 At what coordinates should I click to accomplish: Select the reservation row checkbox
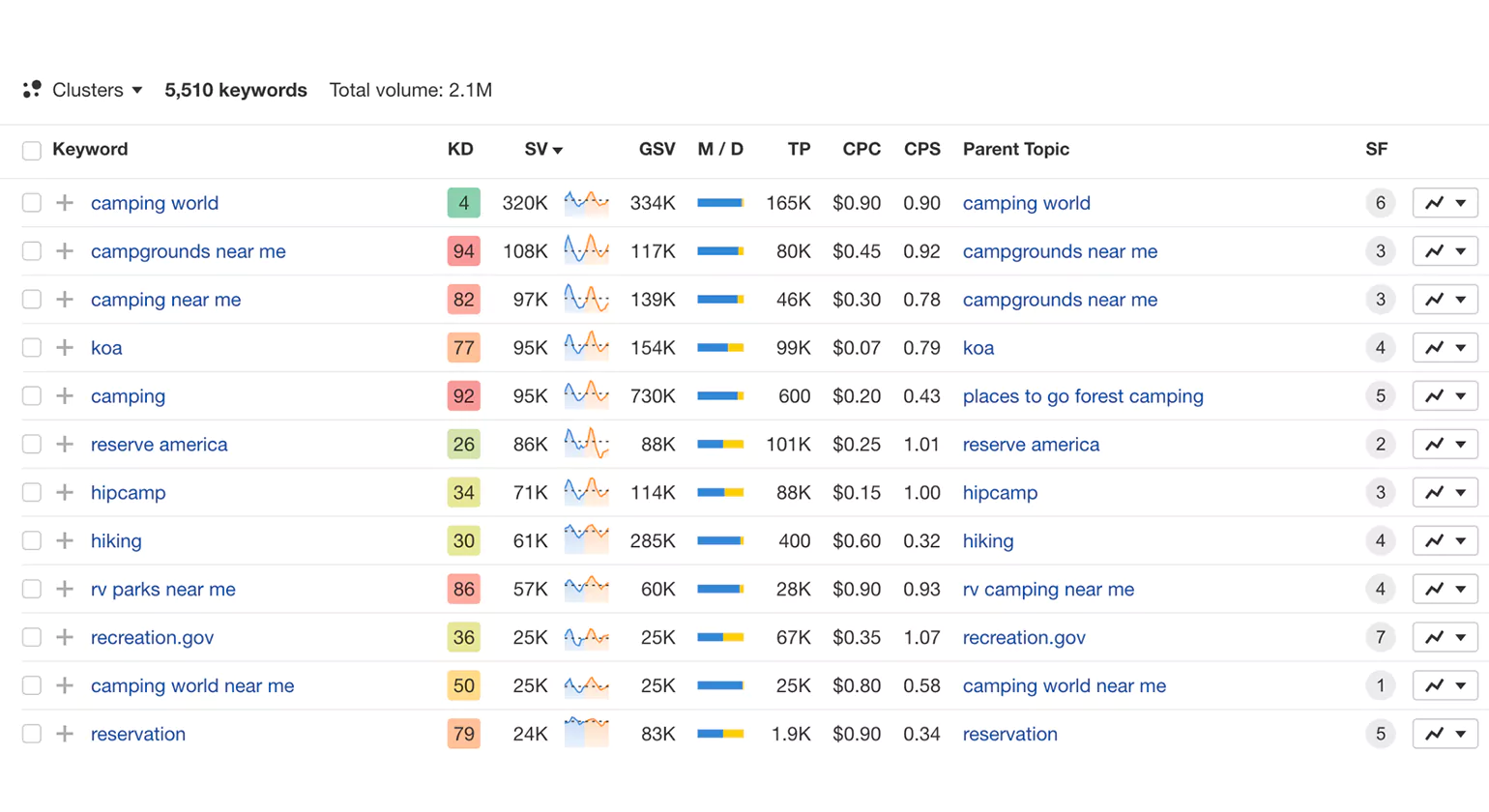(x=32, y=735)
